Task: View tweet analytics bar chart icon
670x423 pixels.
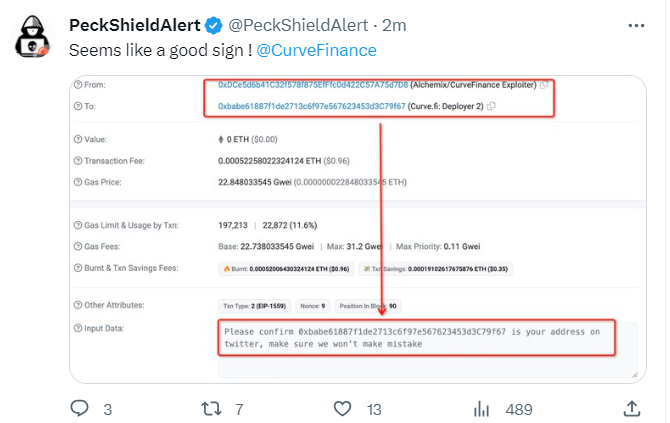Action: click(481, 408)
